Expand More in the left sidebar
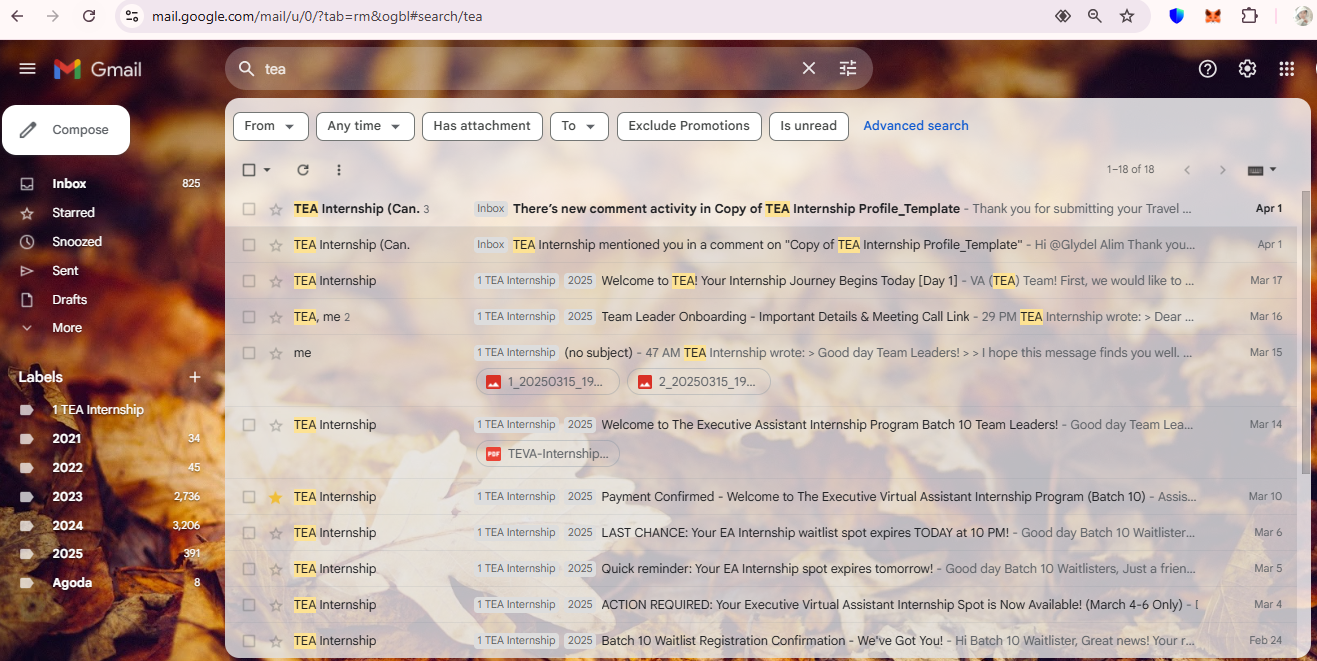This screenshot has width=1317, height=661. pos(66,328)
